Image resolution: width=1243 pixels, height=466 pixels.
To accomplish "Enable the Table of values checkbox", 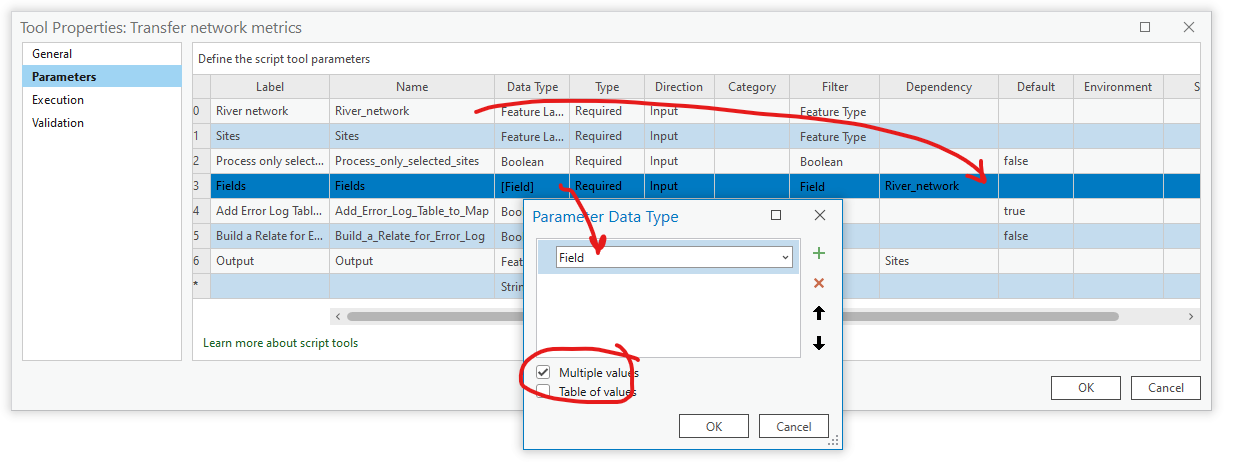I will point(543,392).
